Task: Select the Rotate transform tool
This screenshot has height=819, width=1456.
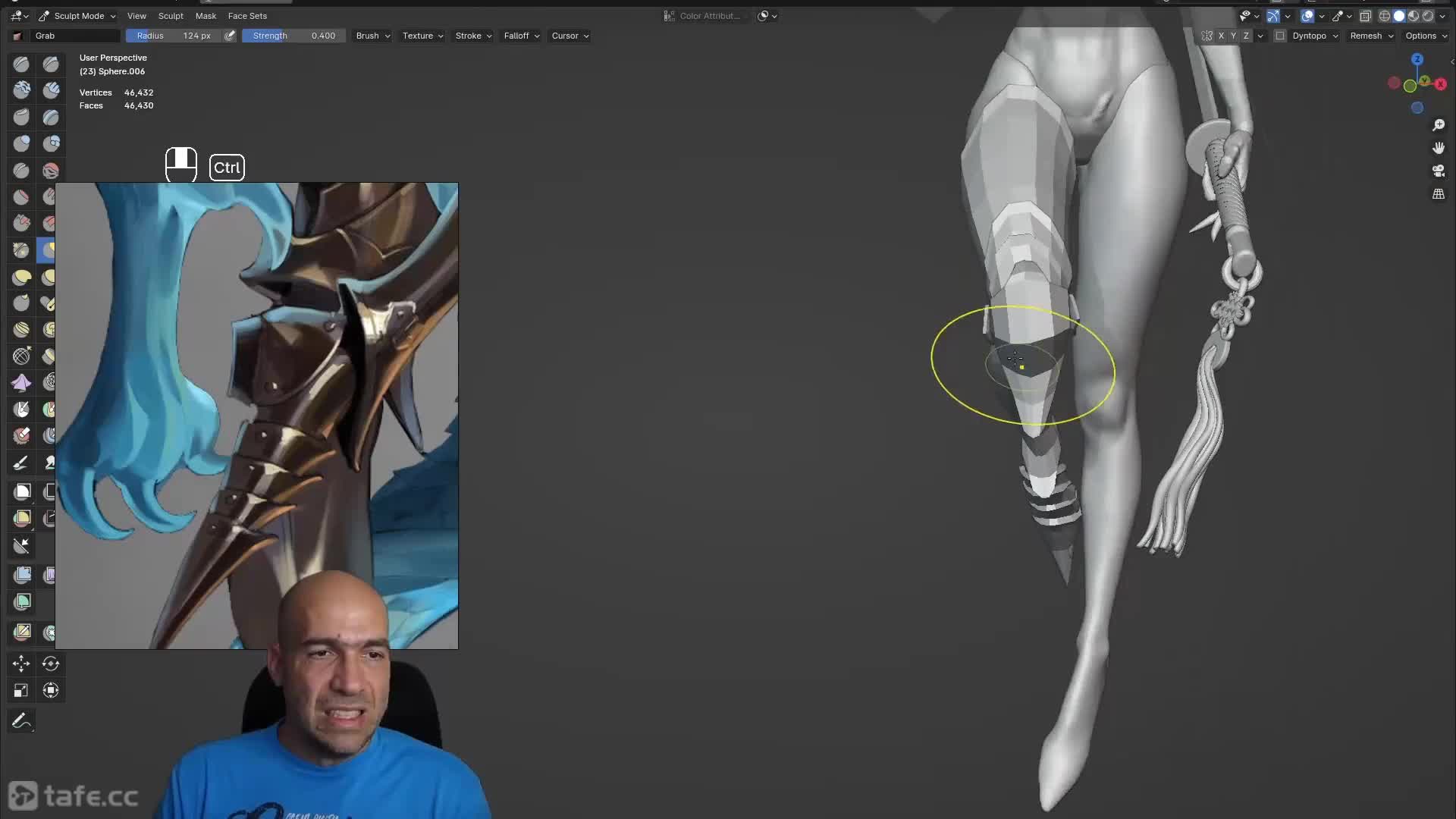Action: tap(51, 664)
